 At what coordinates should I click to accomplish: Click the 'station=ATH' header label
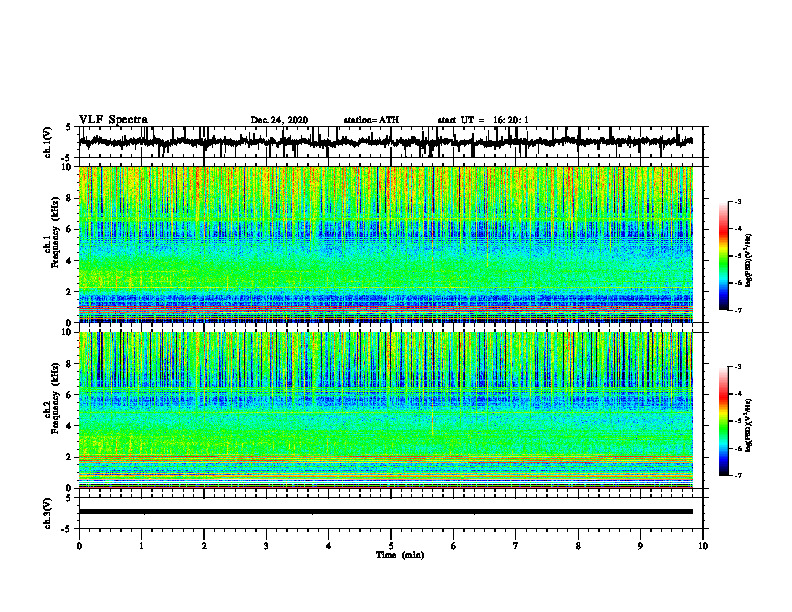[371, 120]
